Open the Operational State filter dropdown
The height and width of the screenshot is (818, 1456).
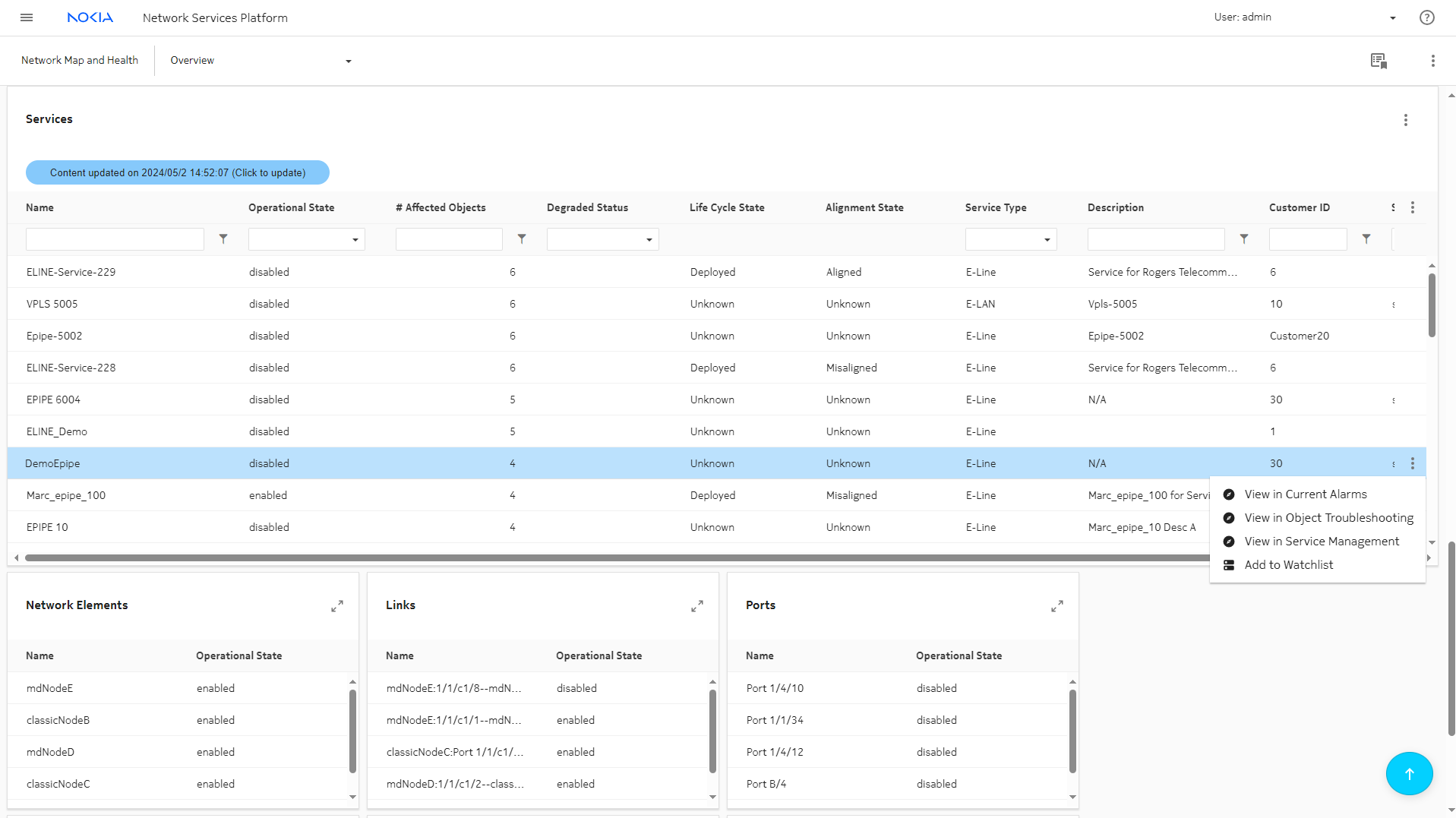306,240
